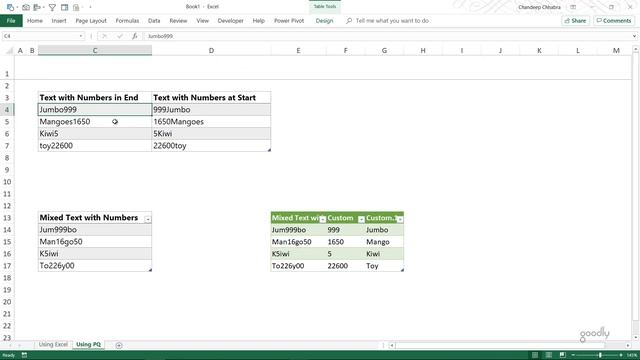
Task: Click the Insert Function fx icon
Action: pyautogui.click(x=134, y=36)
